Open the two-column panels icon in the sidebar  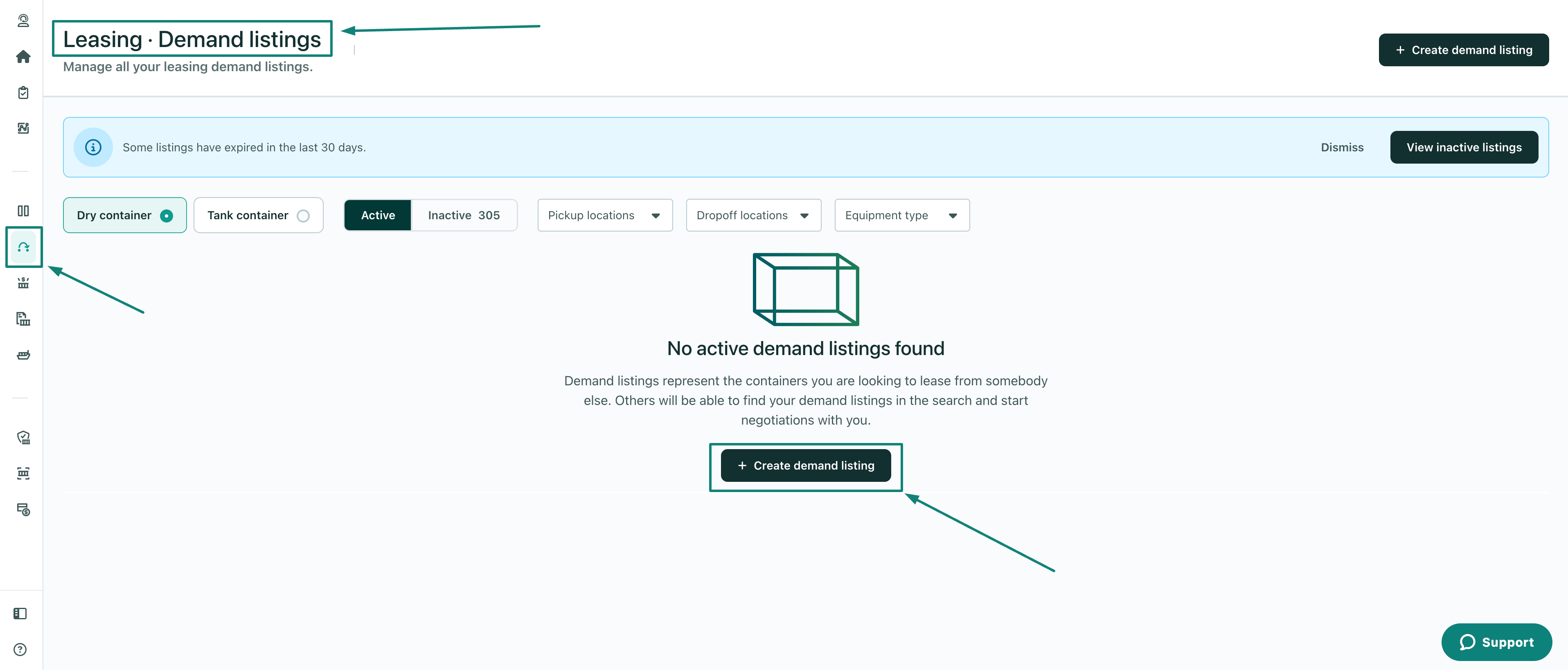(x=23, y=211)
